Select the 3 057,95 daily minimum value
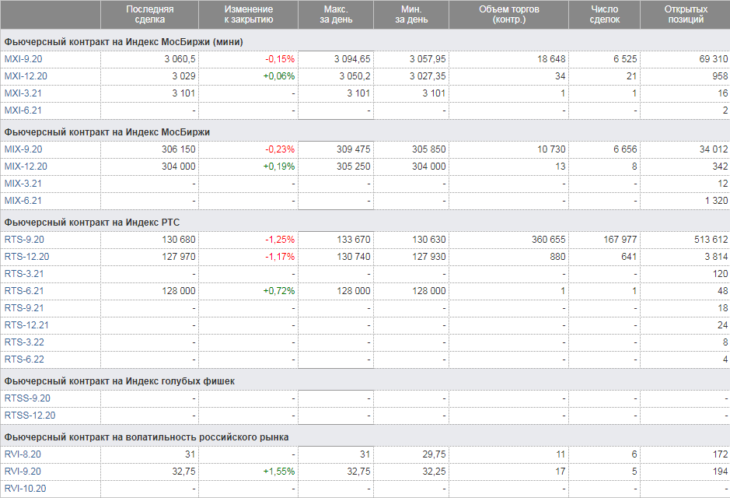Image resolution: width=730 pixels, height=498 pixels. coord(427,59)
